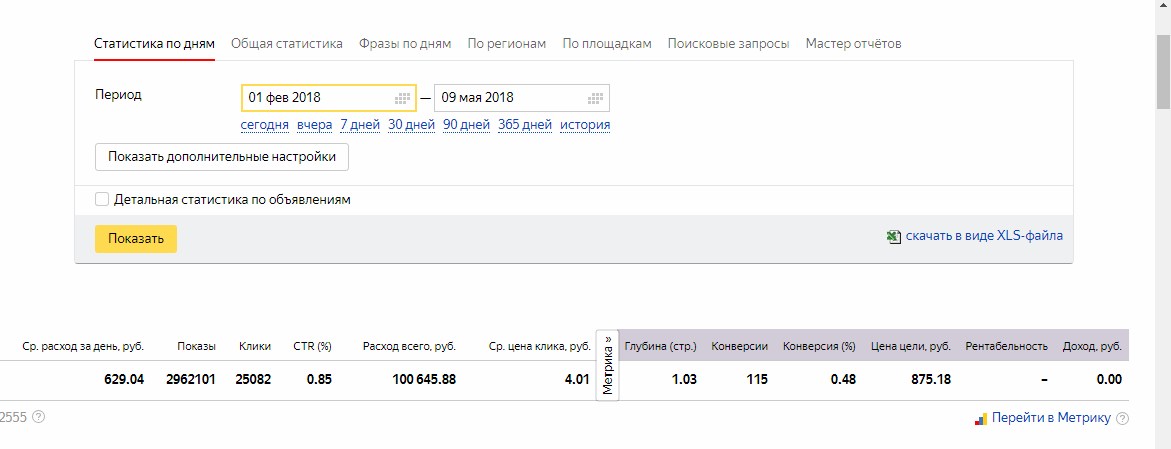Click the Рентабельность column header
The height and width of the screenshot is (449, 1171).
pos(1007,347)
